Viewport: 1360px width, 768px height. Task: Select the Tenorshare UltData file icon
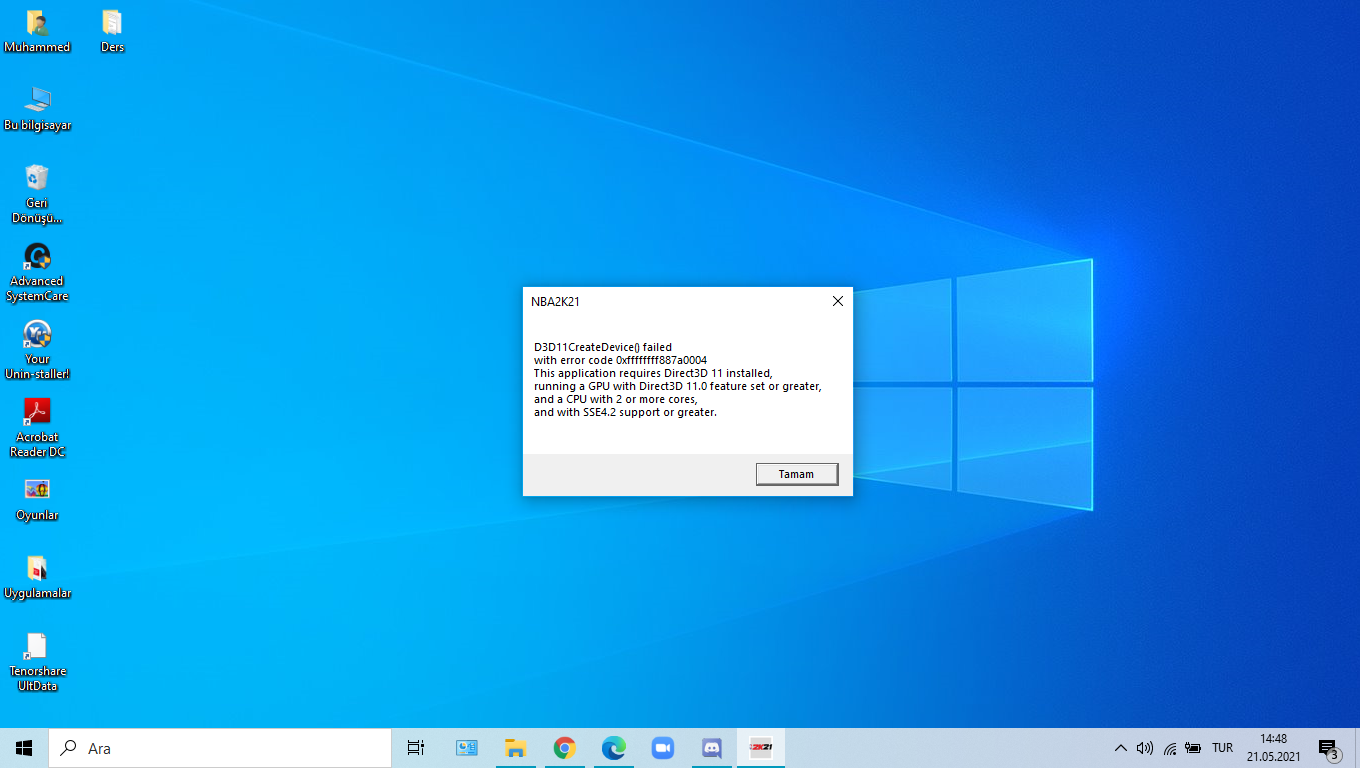37,662
